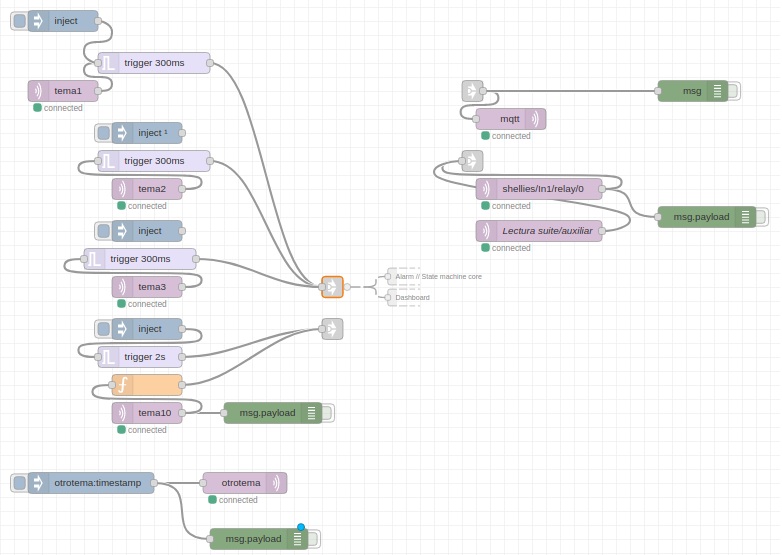Select the link in node above shellies/In1/relay/0
This screenshot has height=555, width=782.
coord(472,161)
